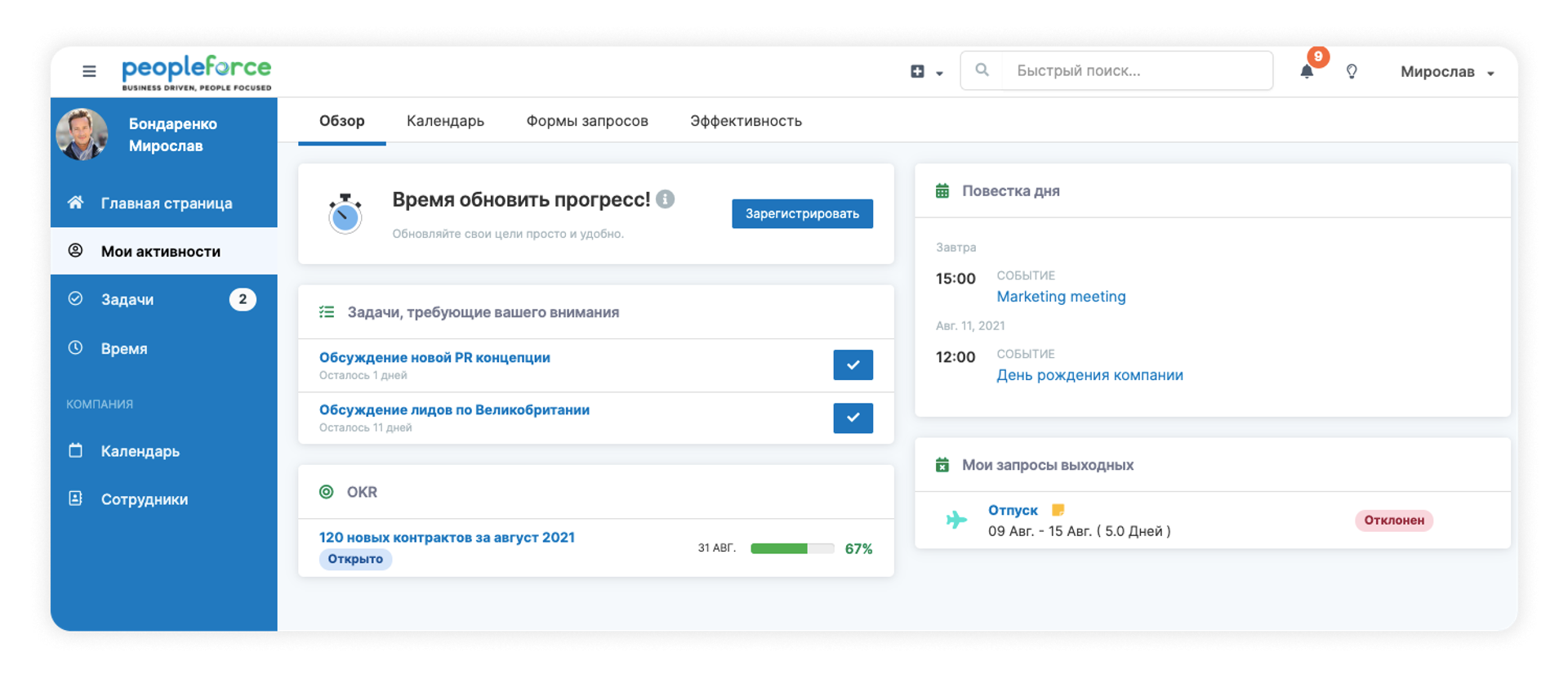The width and height of the screenshot is (1568, 684).
Task: Click the PeopleForce logo
Action: click(196, 72)
